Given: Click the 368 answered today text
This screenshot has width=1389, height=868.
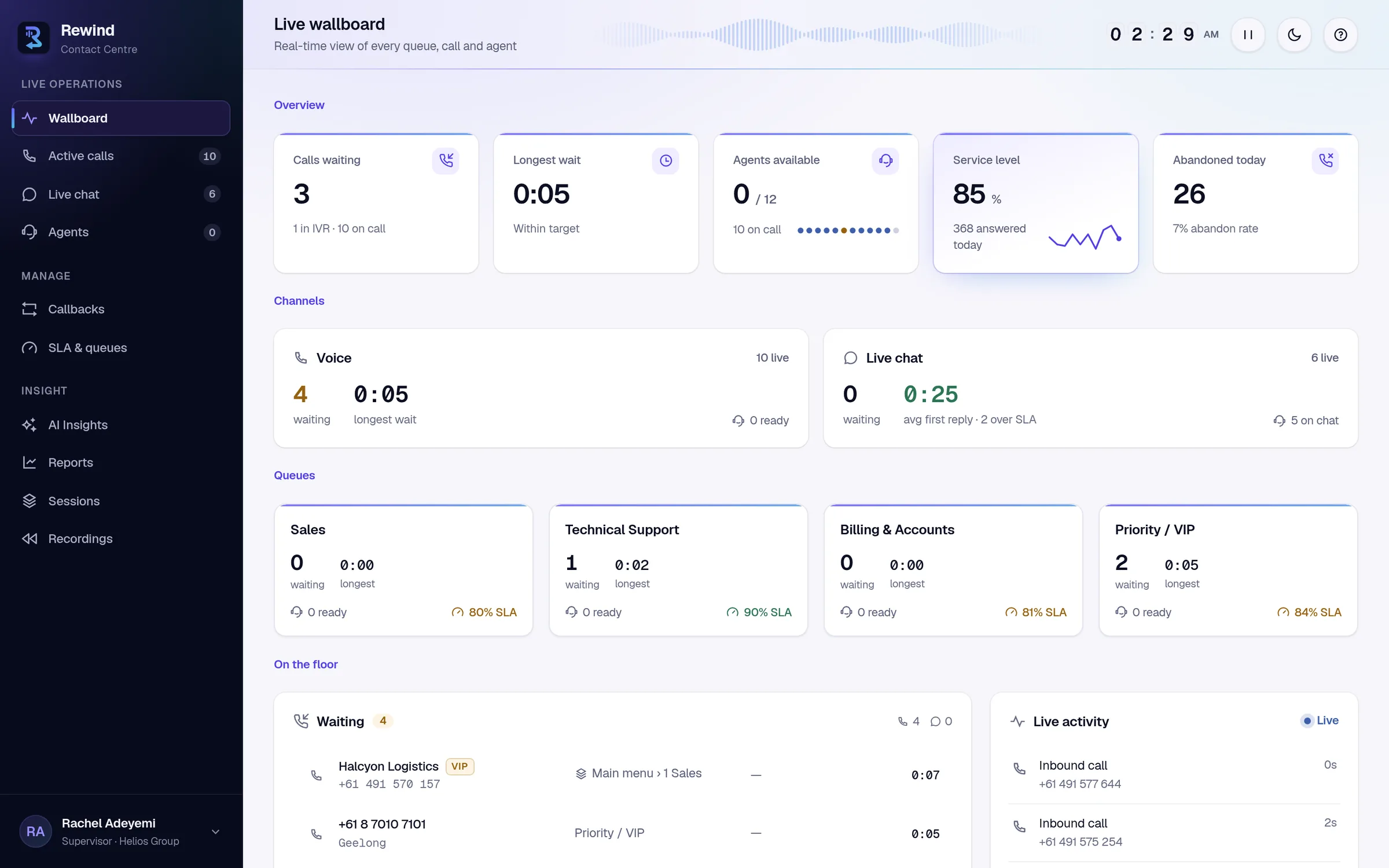Looking at the screenshot, I should point(989,237).
